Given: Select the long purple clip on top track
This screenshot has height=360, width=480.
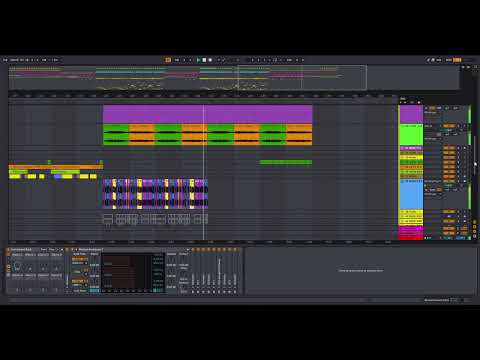Looking at the screenshot, I should point(207,114).
